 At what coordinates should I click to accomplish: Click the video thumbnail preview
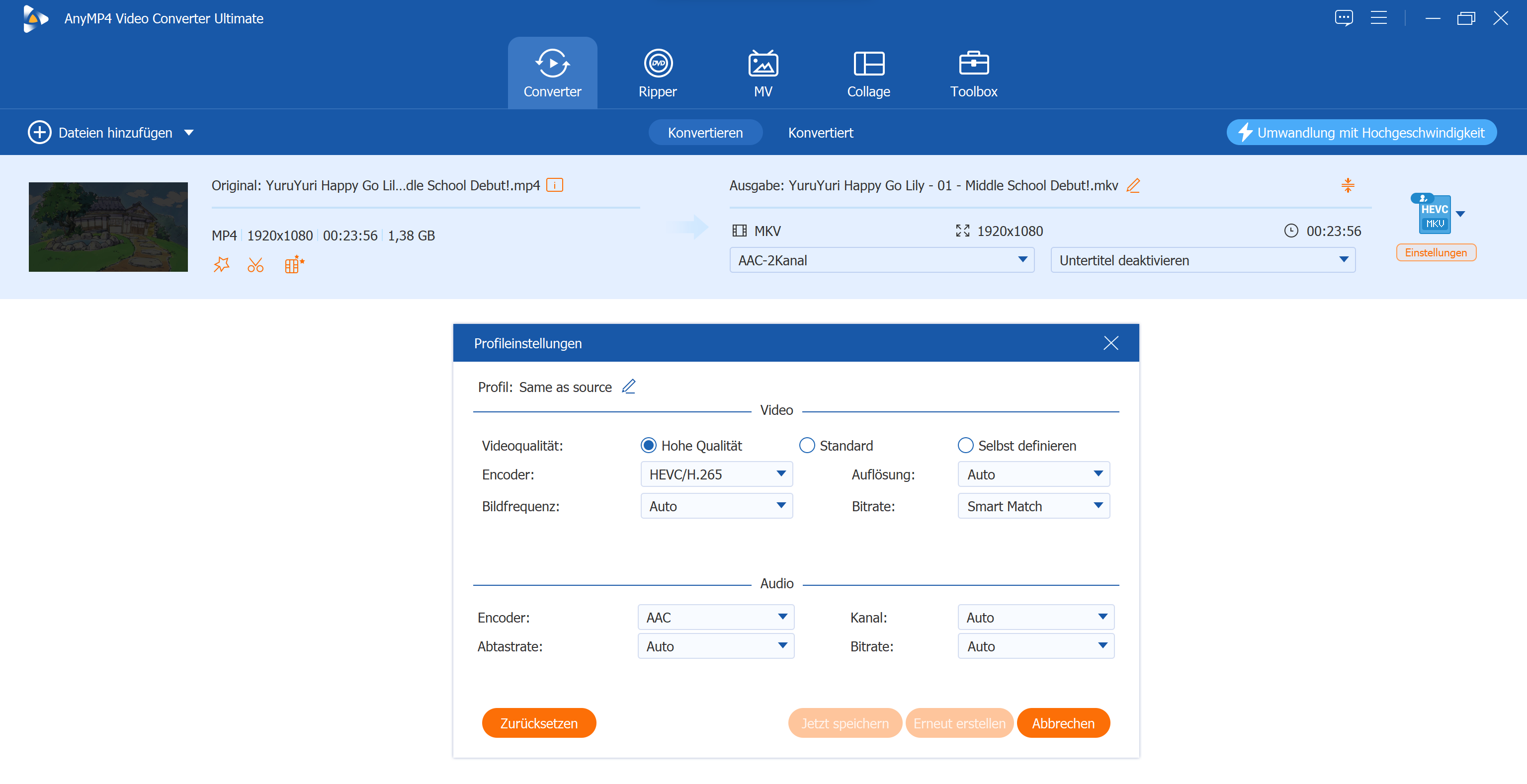point(108,227)
